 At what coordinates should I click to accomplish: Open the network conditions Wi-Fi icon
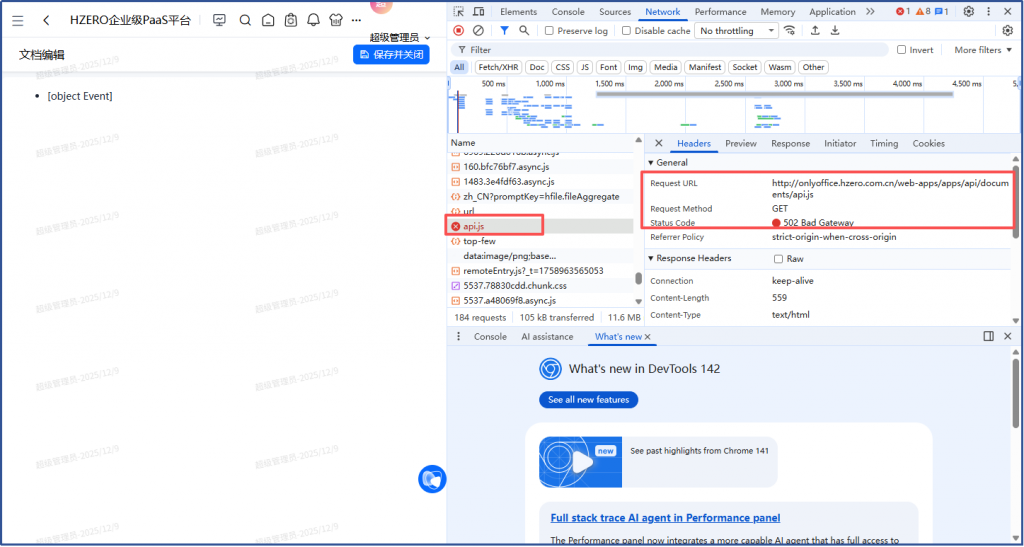[x=791, y=31]
